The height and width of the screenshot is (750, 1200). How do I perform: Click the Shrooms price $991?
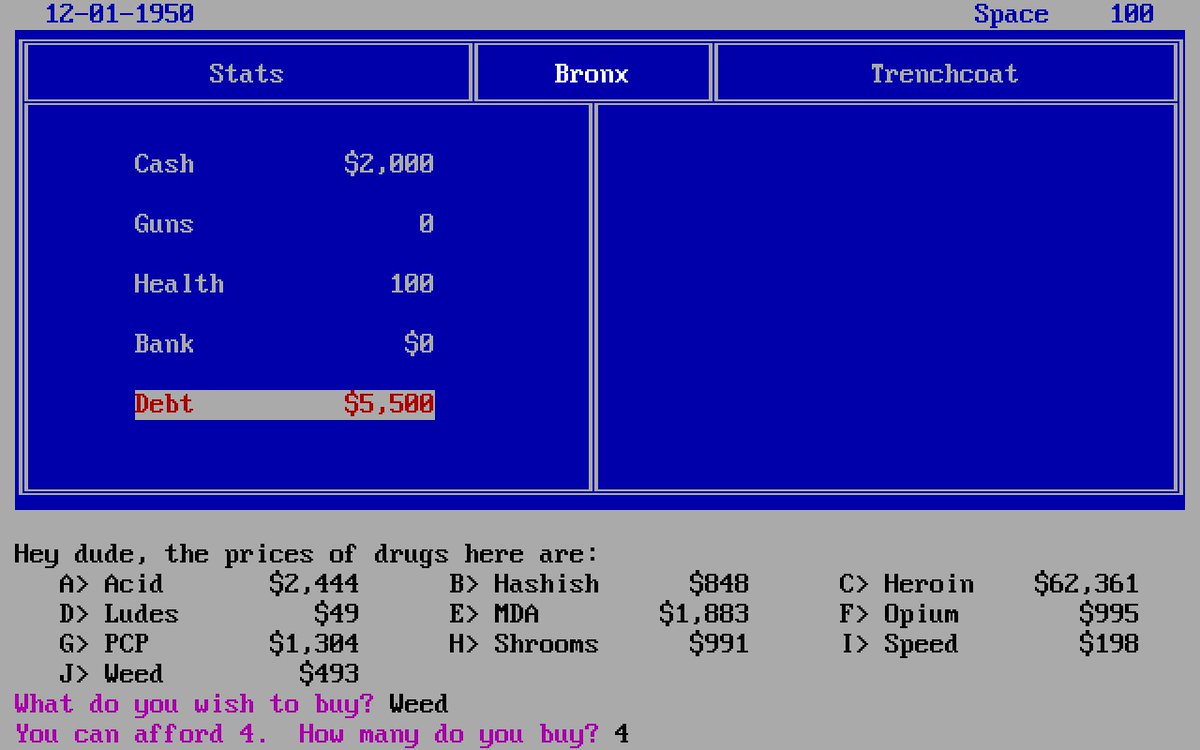tap(719, 644)
